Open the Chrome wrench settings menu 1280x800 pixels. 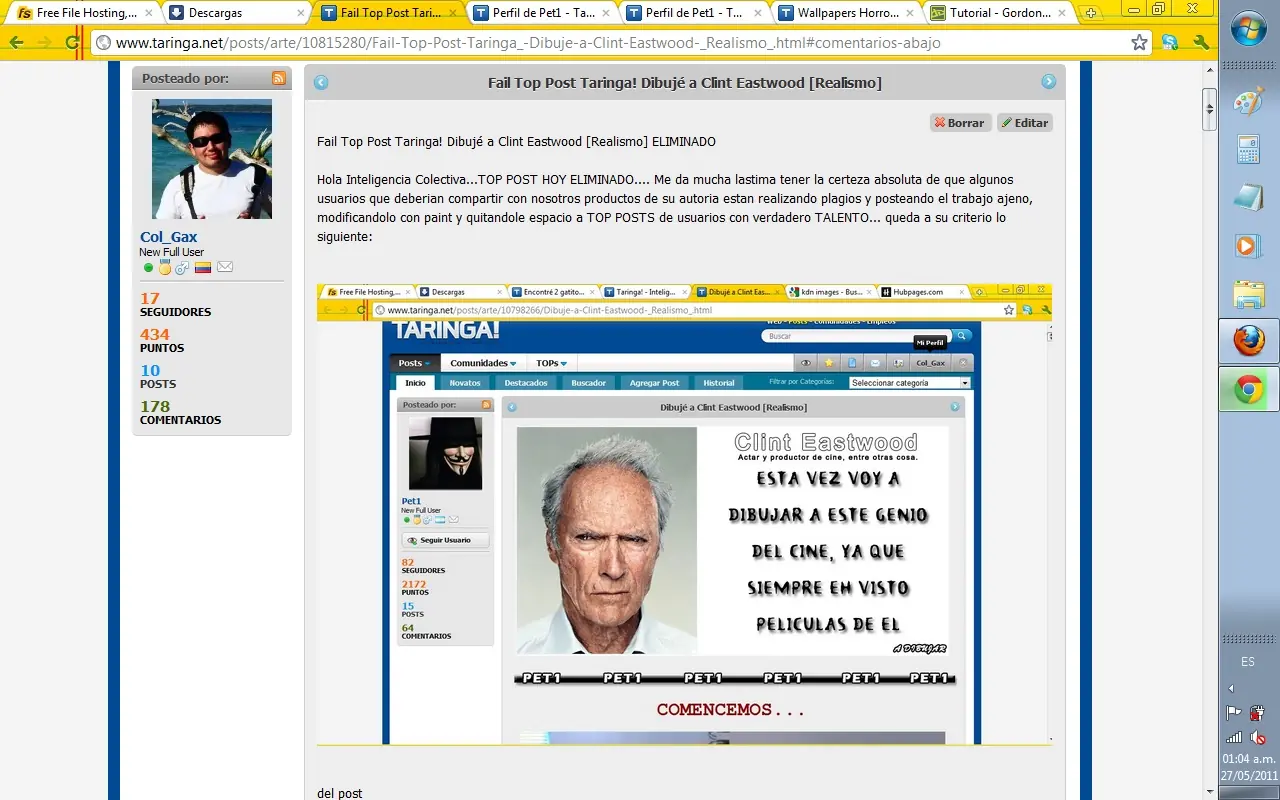click(x=1202, y=43)
